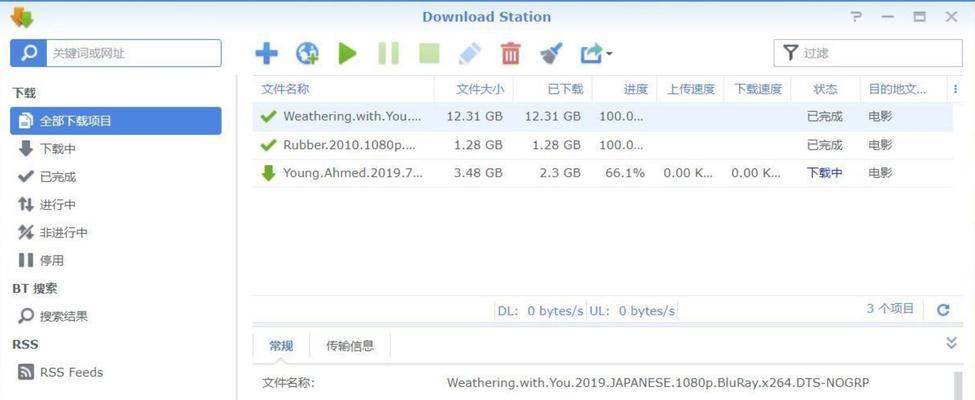
Task: Click the stop square toolbar button
Action: 429,53
